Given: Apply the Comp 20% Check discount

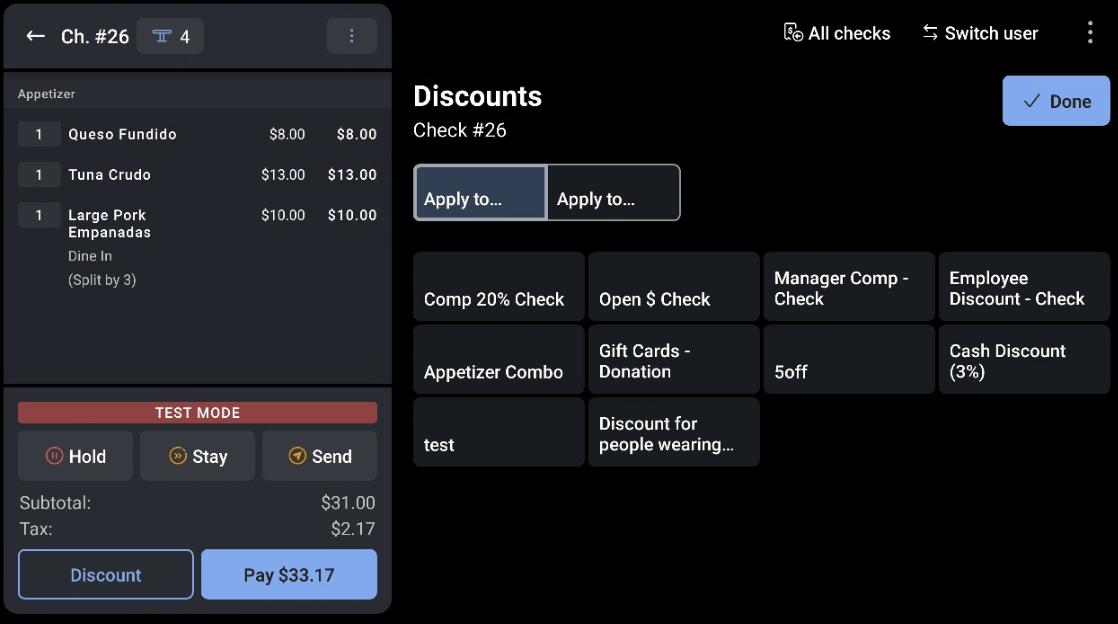Looking at the screenshot, I should click(x=498, y=286).
